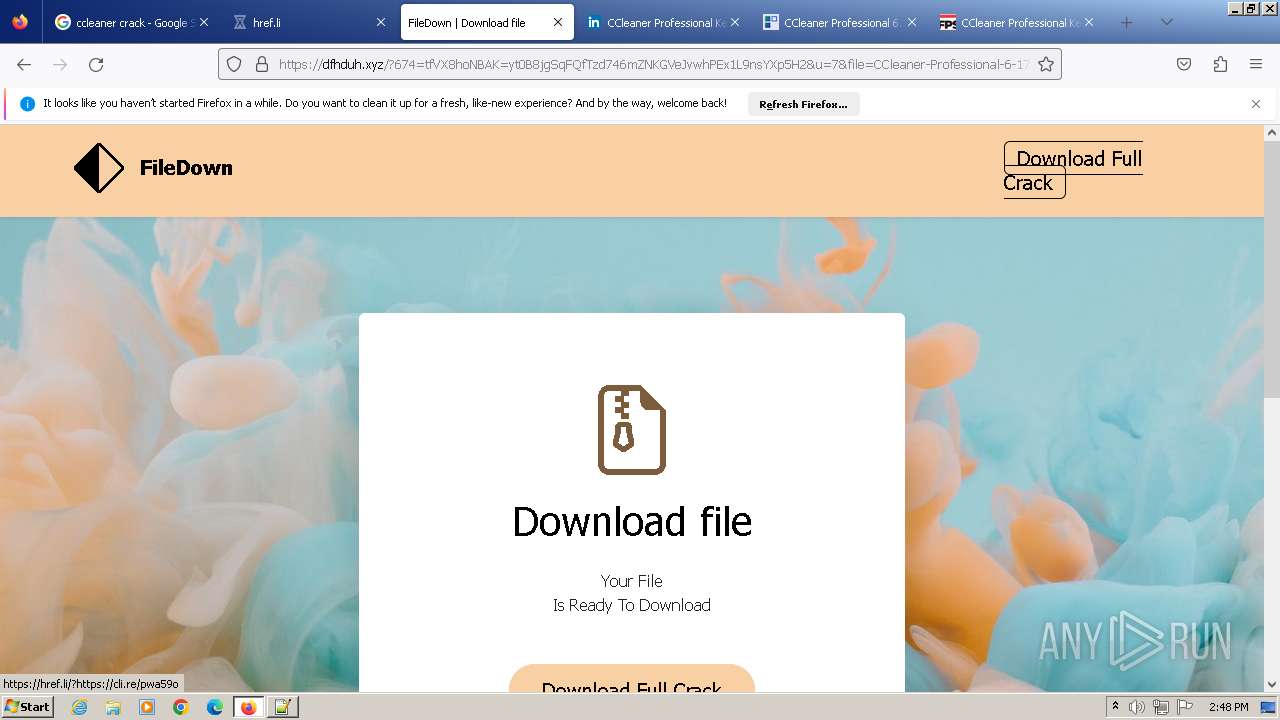Open the volume speaker icon
The width and height of the screenshot is (1280, 720).
click(1138, 707)
